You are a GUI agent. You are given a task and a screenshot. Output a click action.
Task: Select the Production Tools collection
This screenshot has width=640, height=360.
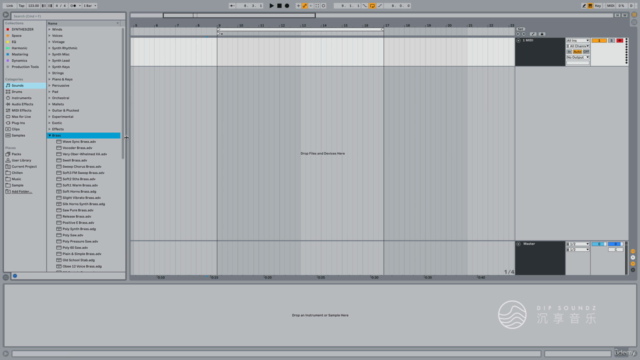[x=25, y=67]
